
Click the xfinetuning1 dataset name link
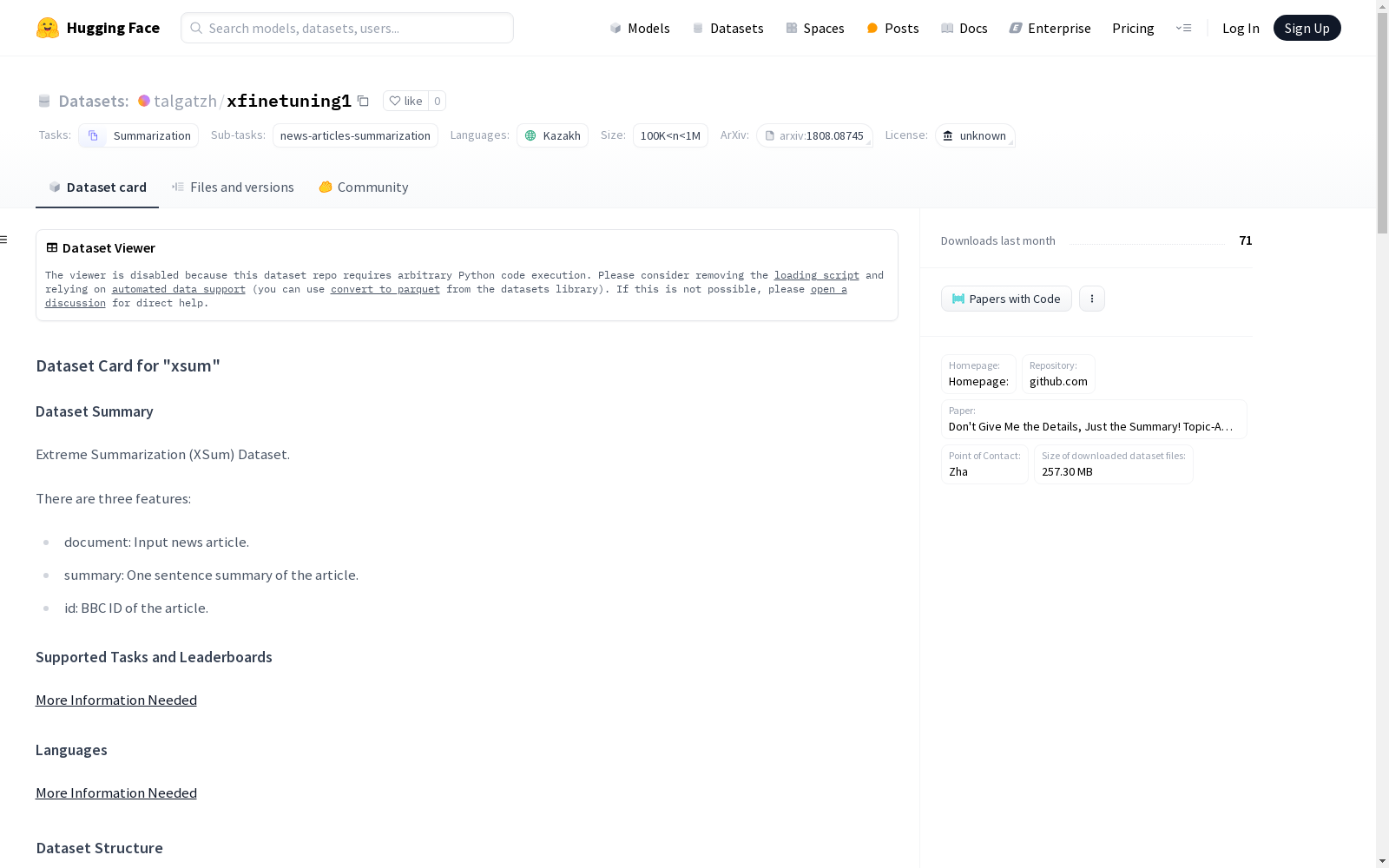[x=289, y=101]
